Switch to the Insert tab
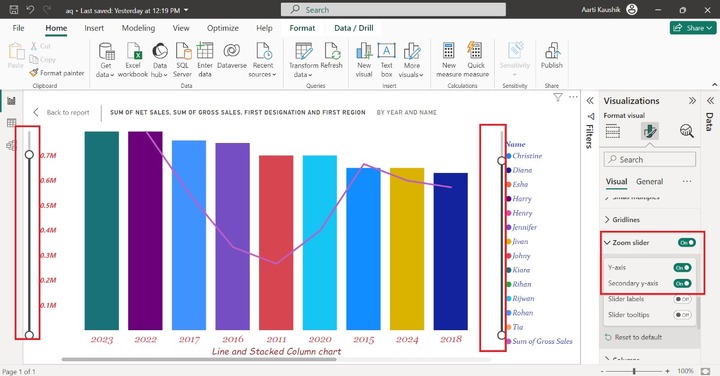720x376 pixels. [x=94, y=28]
